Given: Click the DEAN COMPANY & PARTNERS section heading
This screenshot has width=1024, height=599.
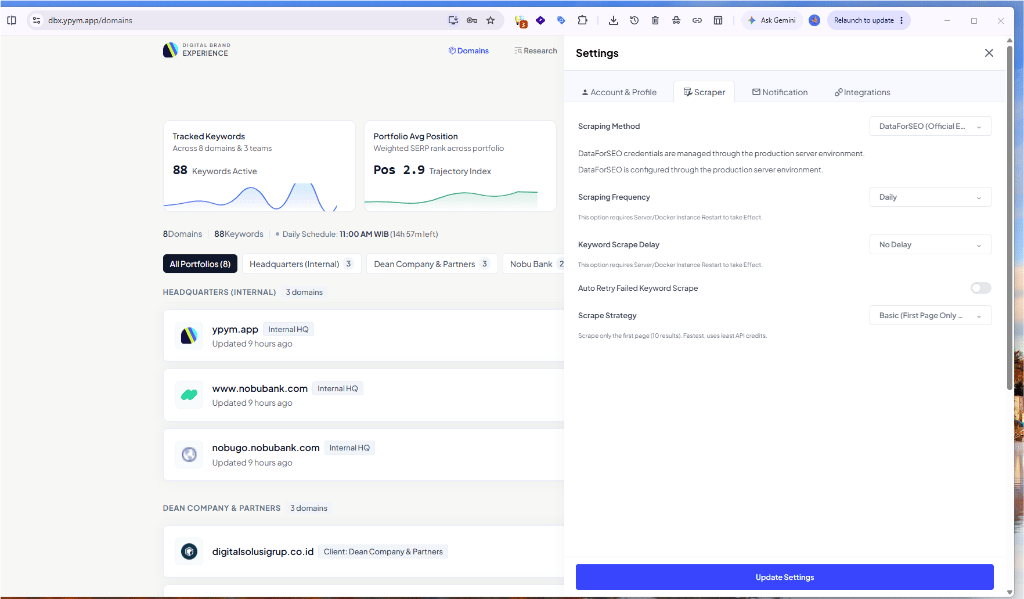Looking at the screenshot, I should pos(221,508).
